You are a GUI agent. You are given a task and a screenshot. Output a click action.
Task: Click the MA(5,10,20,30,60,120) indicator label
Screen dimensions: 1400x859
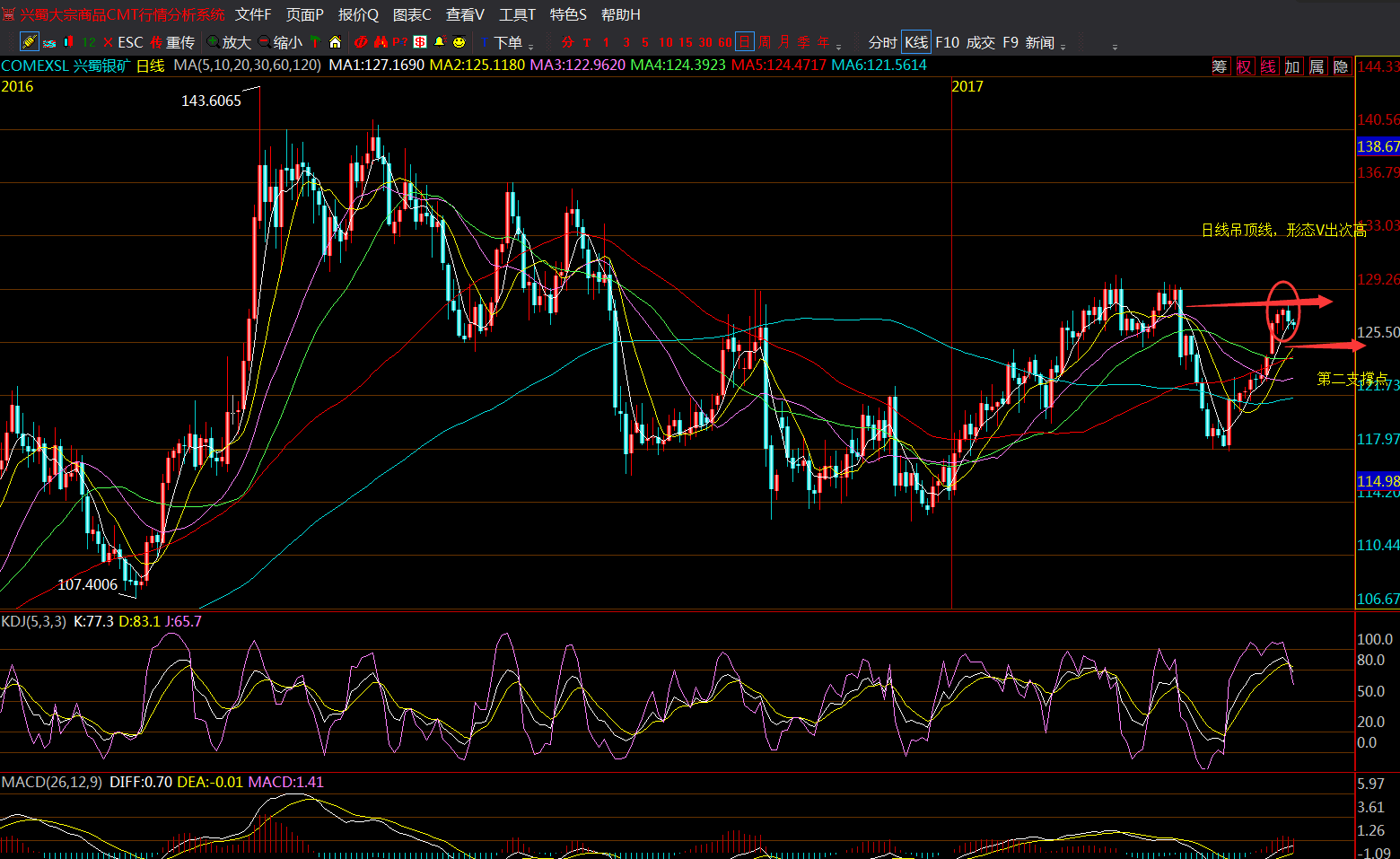click(x=247, y=65)
